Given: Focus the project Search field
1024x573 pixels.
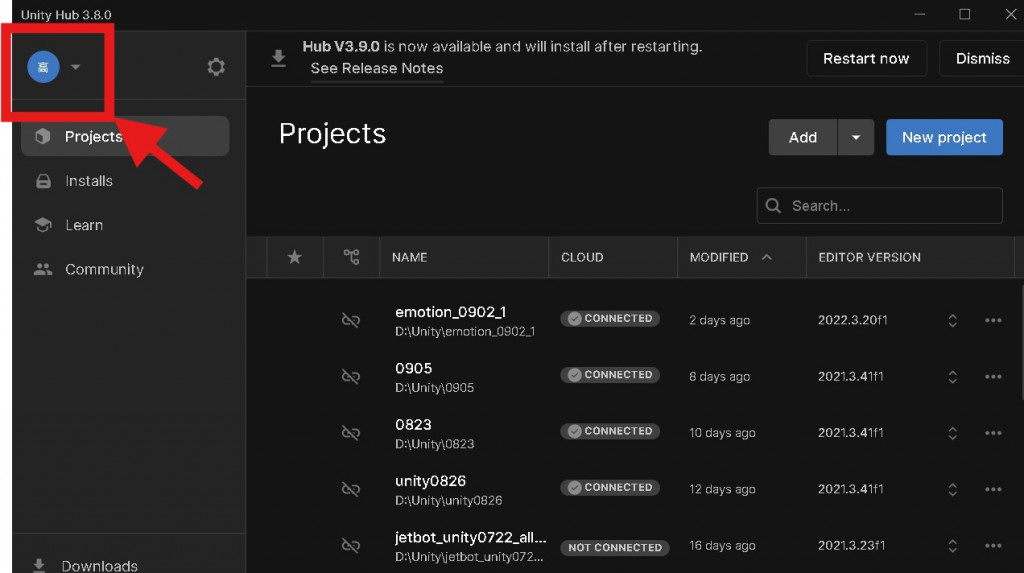Looking at the screenshot, I should coord(880,206).
